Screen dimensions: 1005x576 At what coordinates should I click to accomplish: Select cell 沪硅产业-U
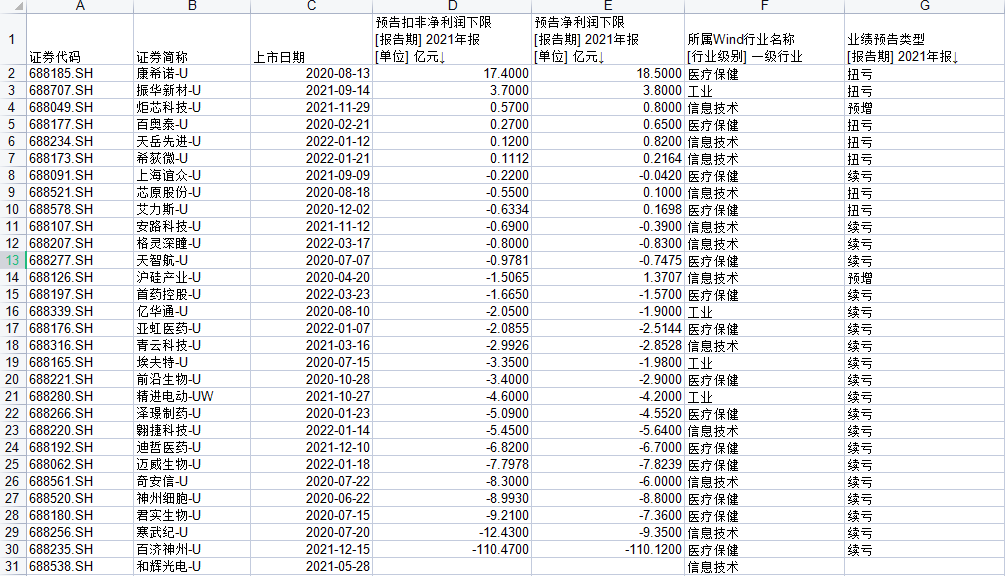192,277
